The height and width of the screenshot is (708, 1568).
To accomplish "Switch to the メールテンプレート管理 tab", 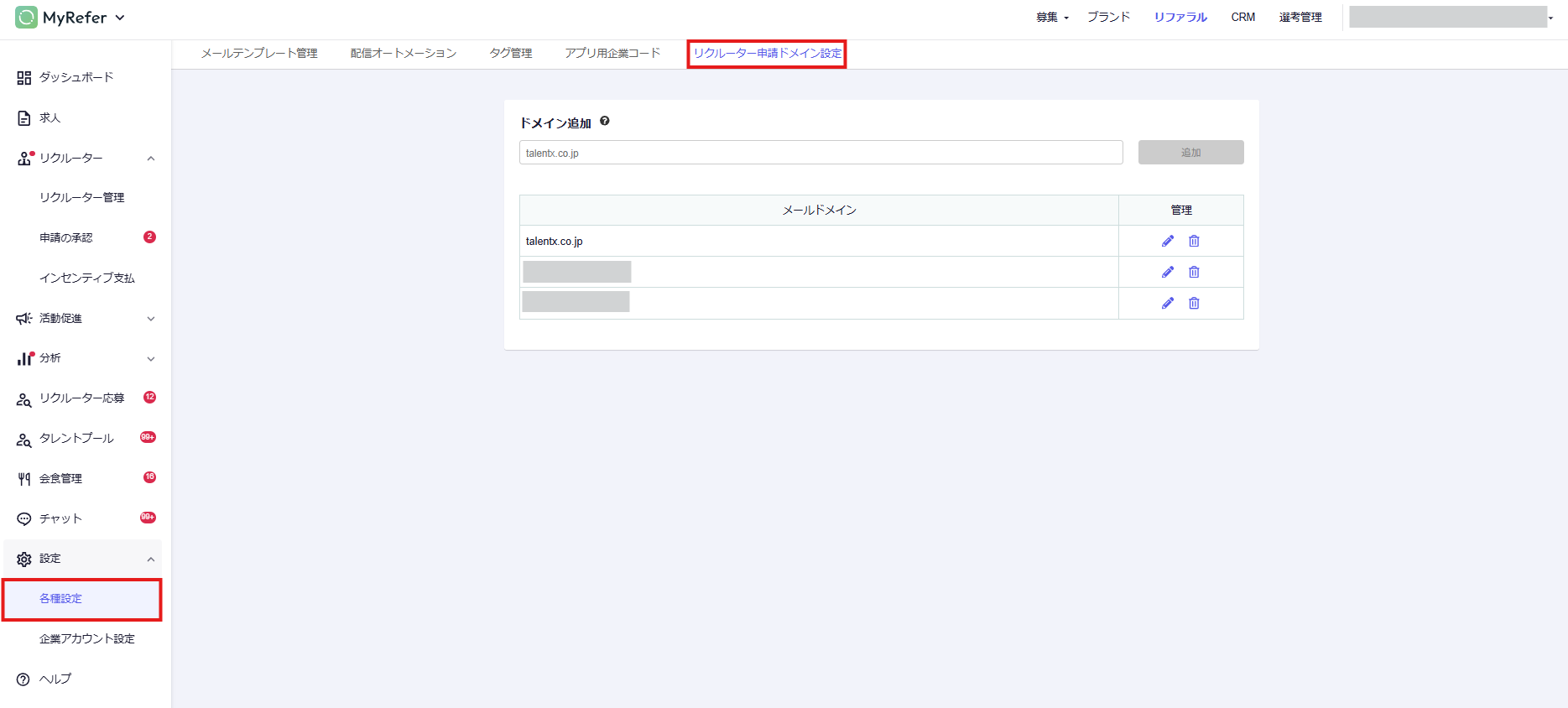I will [259, 54].
